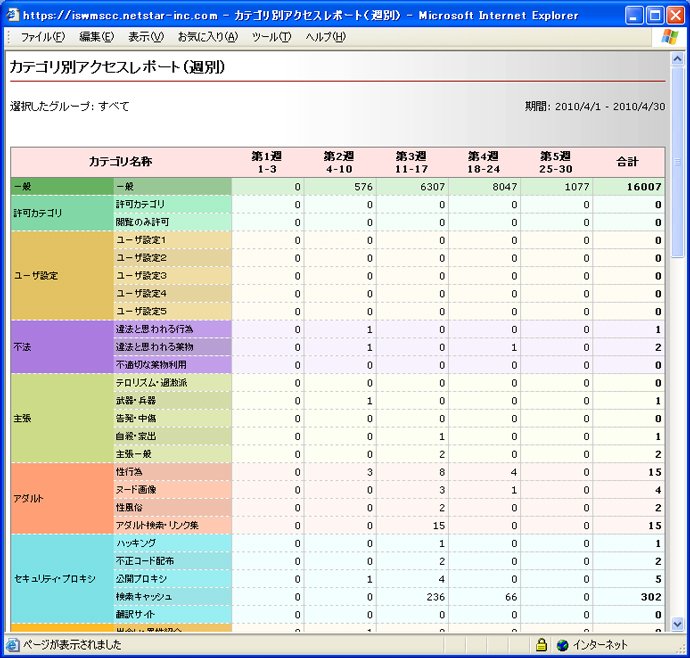The width and height of the screenshot is (690, 658).
Task: Select the ハッキング row label
Action: pos(172,543)
